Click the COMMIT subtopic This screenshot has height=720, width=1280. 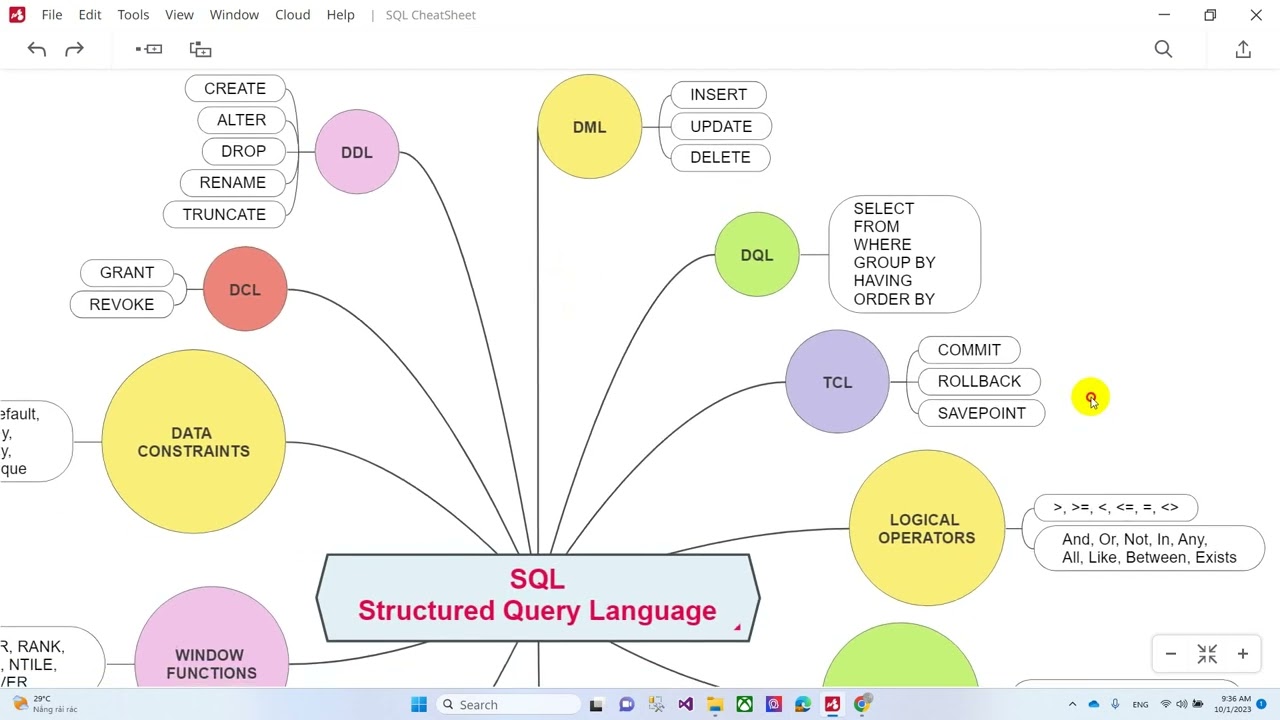coord(969,350)
